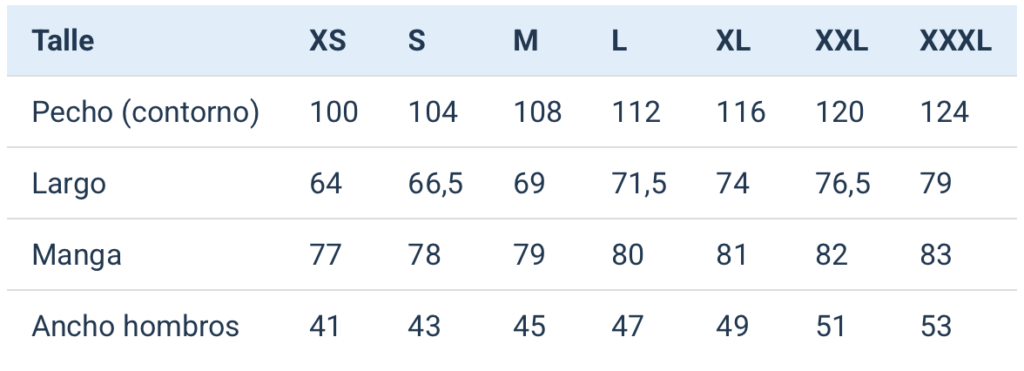Click the length value 76,5
The image size is (1024, 371).
click(842, 184)
